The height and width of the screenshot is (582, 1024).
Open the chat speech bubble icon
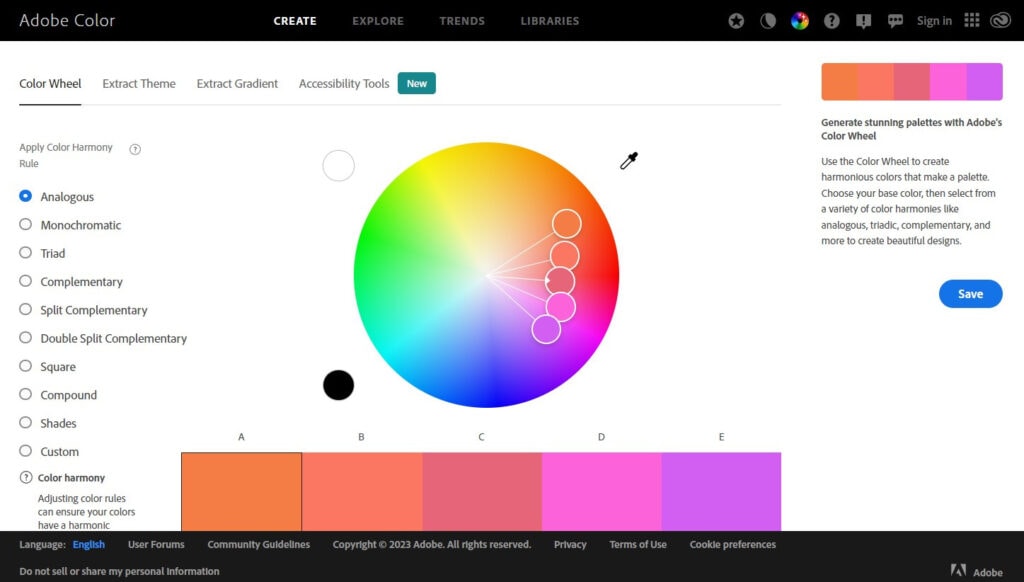coord(895,21)
